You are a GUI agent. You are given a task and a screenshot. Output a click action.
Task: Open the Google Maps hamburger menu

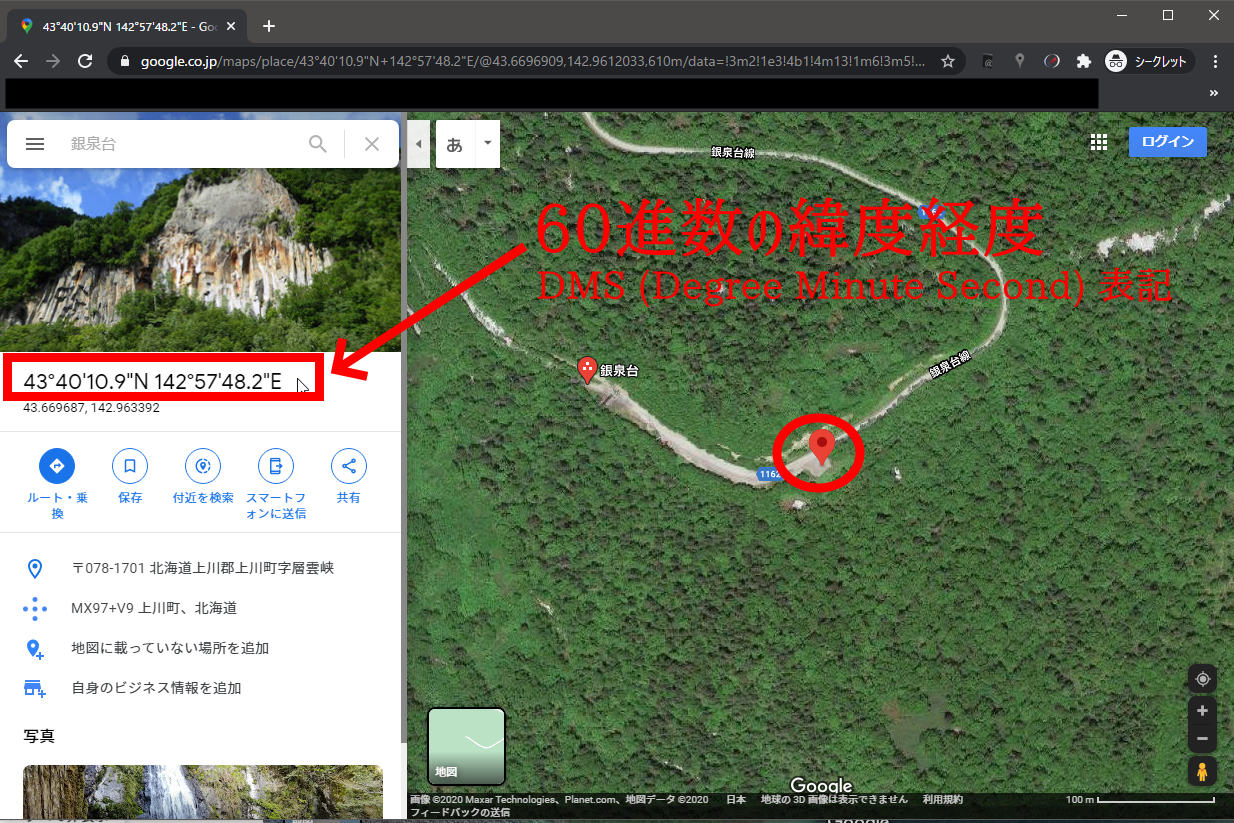tap(35, 144)
